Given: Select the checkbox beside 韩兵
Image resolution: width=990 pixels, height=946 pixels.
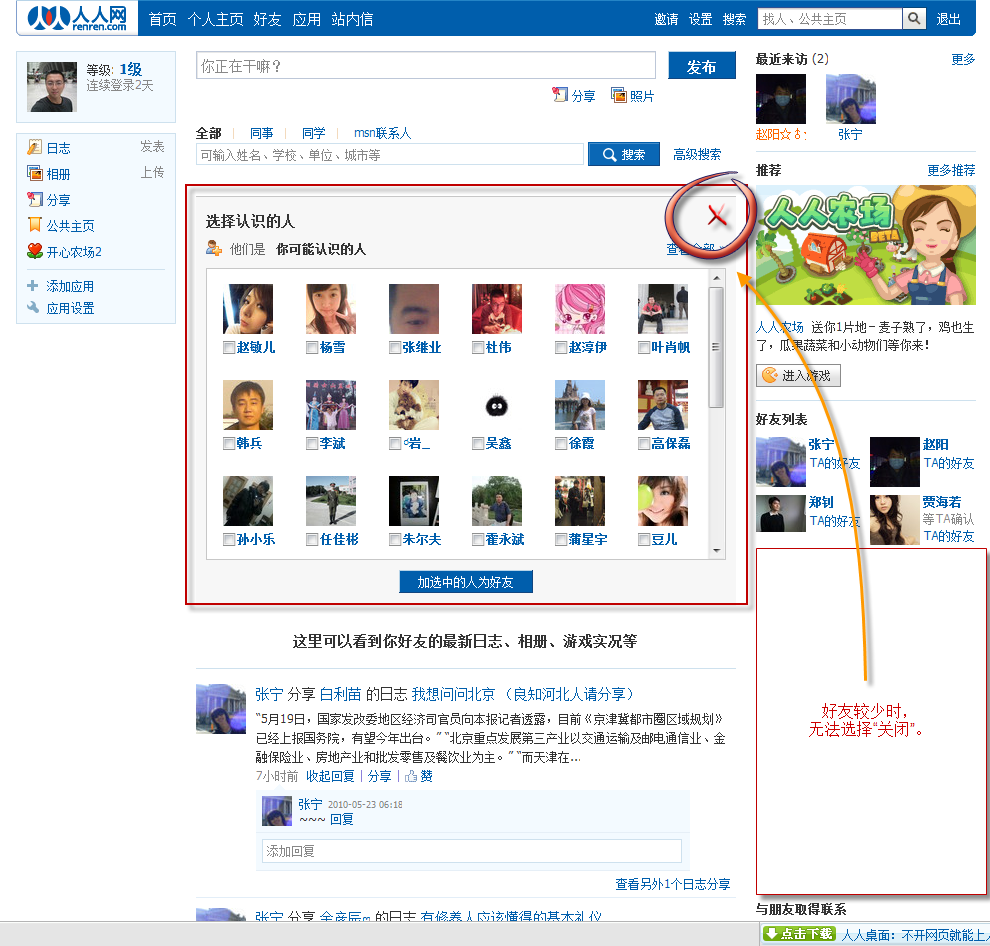Looking at the screenshot, I should pos(229,444).
